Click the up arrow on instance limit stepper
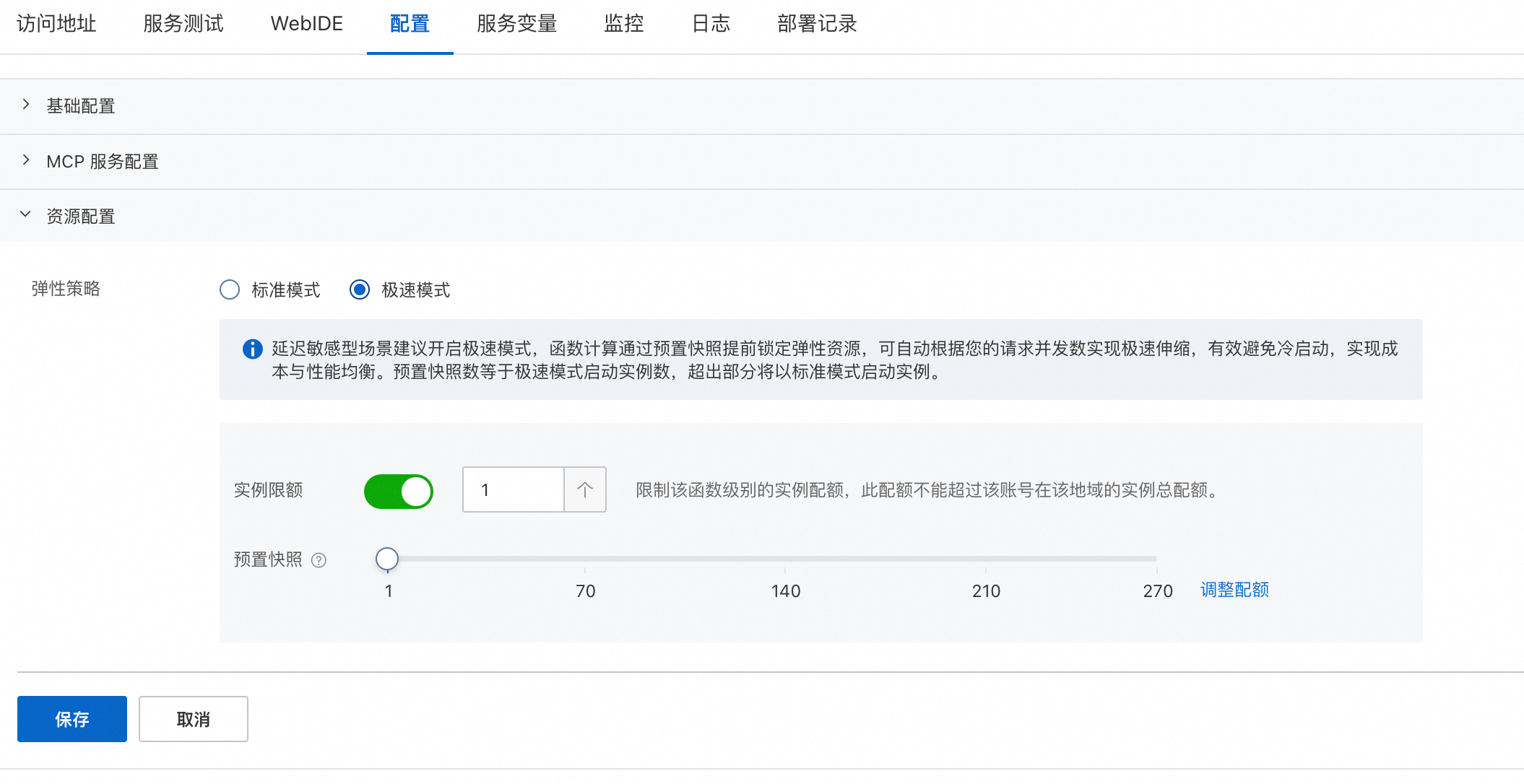1524x784 pixels. 585,489
